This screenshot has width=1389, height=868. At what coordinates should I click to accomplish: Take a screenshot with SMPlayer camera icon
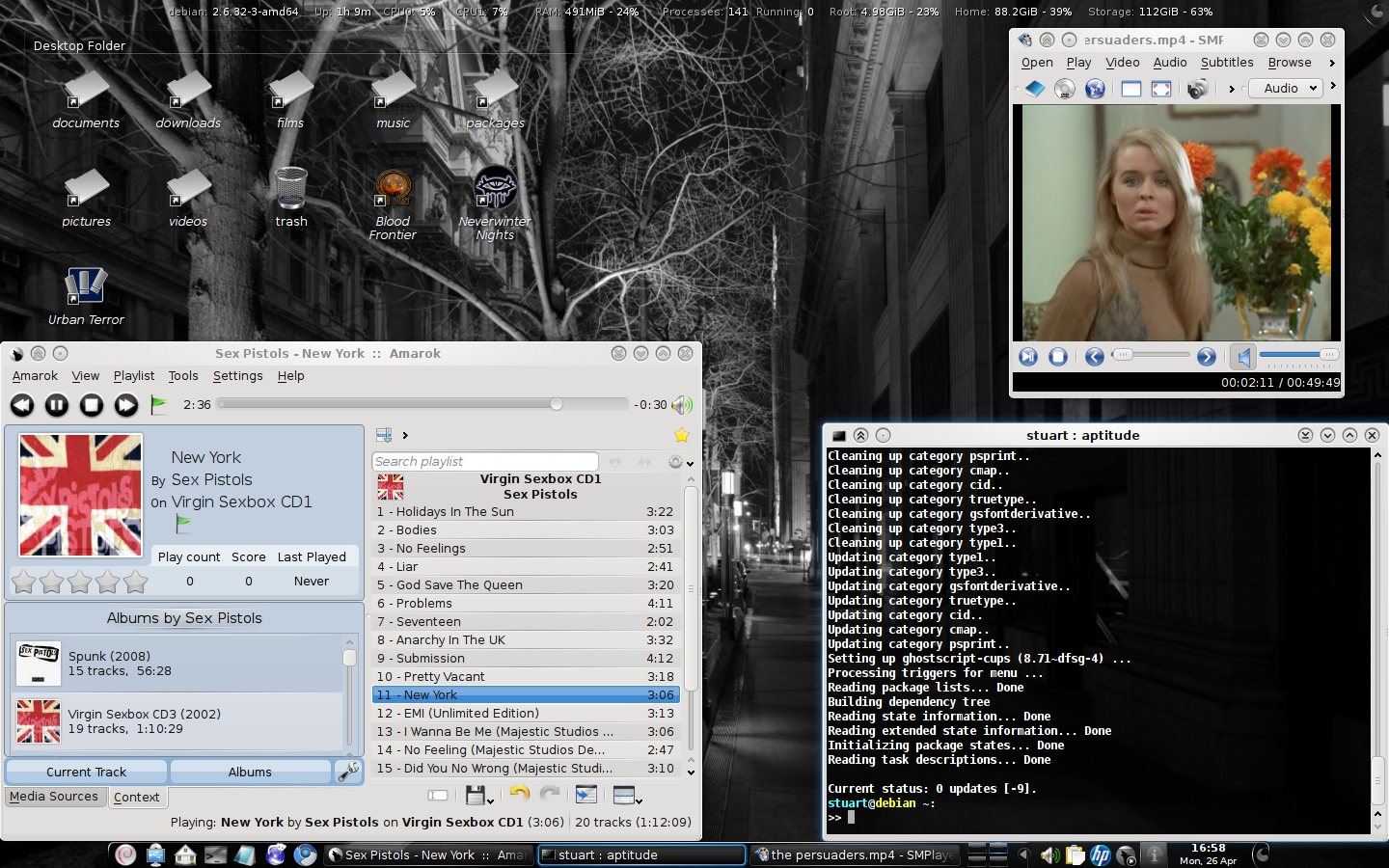(1197, 89)
